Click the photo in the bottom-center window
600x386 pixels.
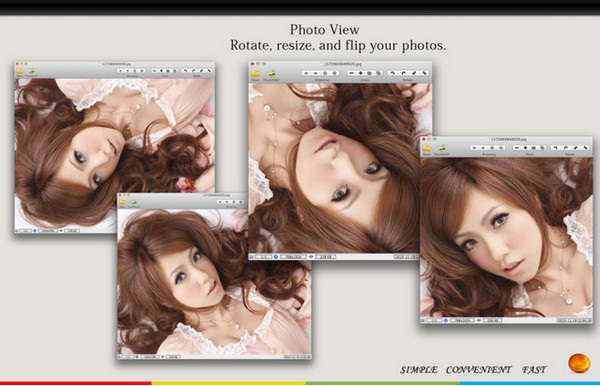[x=214, y=282]
